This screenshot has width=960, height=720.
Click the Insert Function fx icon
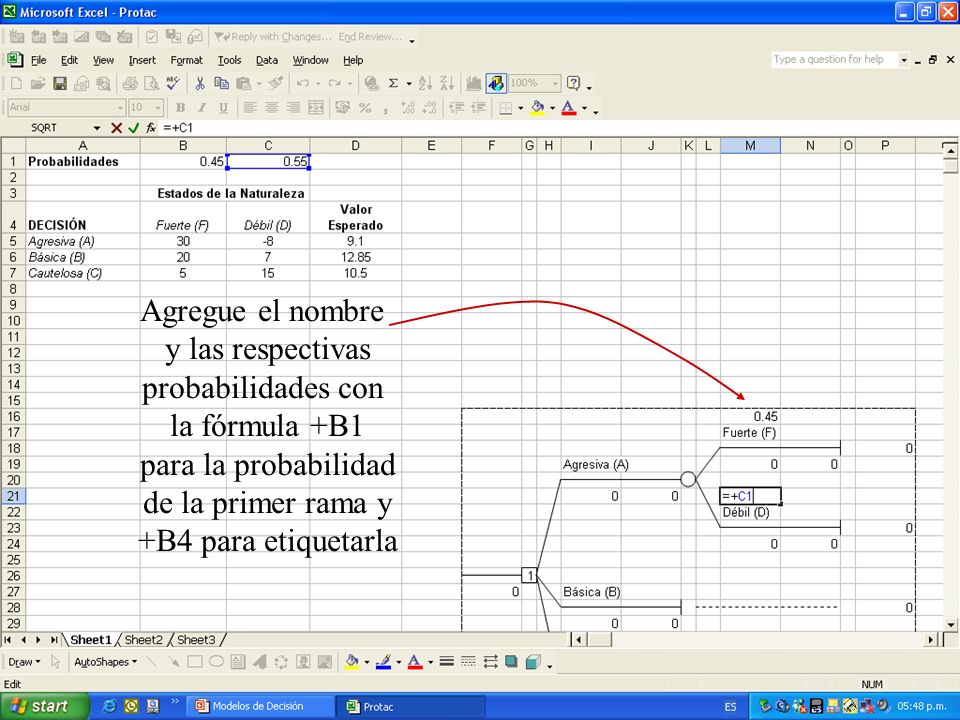pos(151,128)
